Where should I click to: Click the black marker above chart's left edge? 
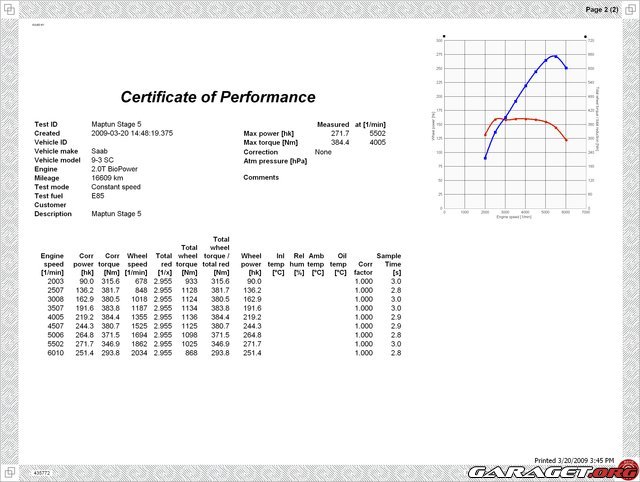(x=443, y=35)
